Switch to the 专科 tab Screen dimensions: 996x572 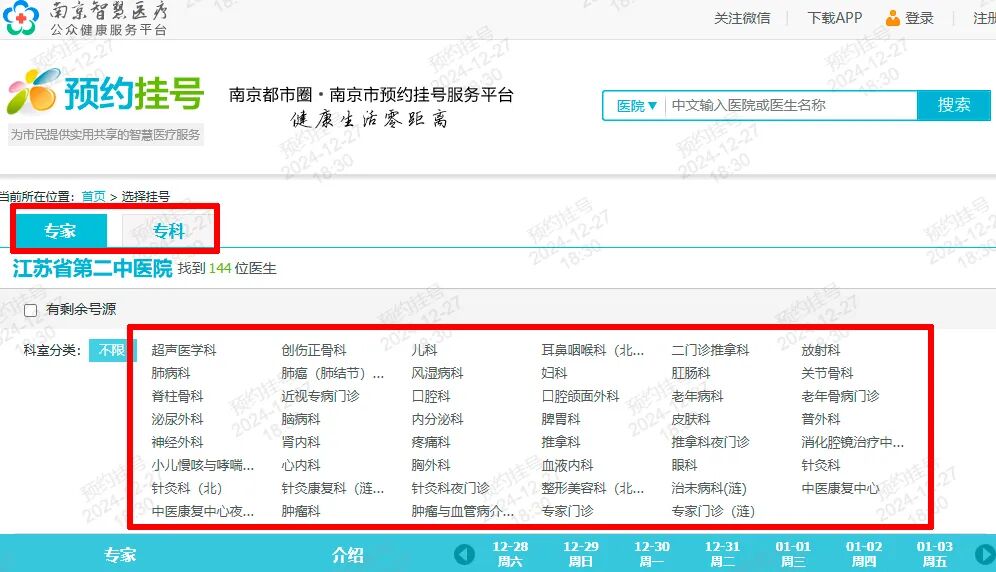168,231
